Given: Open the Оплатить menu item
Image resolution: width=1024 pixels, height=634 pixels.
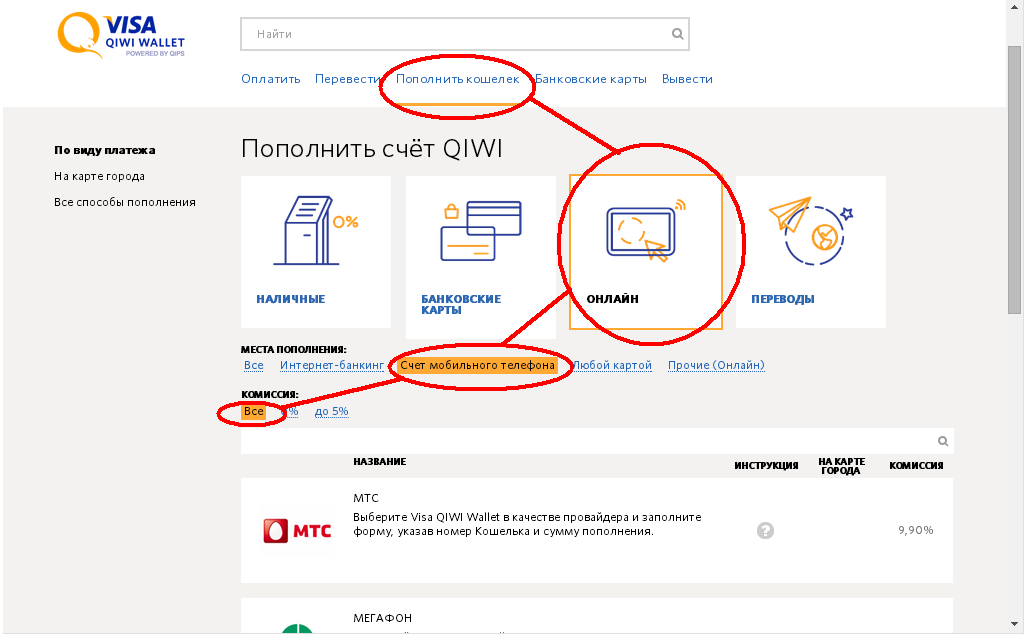Looking at the screenshot, I should click(x=270, y=79).
